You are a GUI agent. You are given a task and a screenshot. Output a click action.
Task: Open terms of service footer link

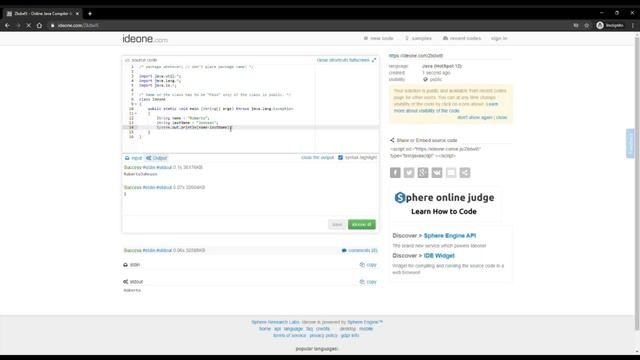(289, 336)
